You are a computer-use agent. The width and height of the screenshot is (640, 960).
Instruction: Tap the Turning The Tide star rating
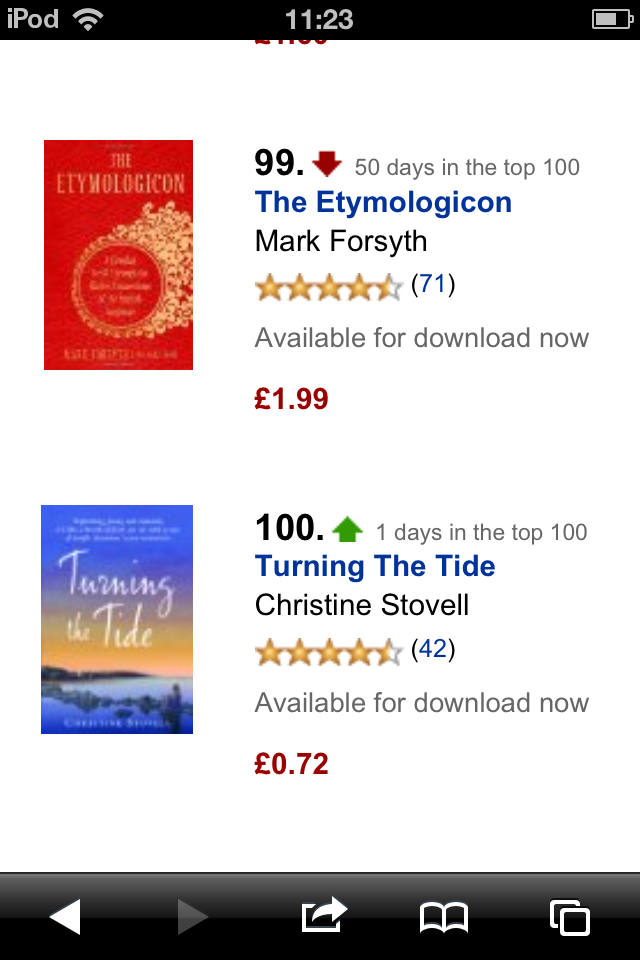[x=328, y=652]
